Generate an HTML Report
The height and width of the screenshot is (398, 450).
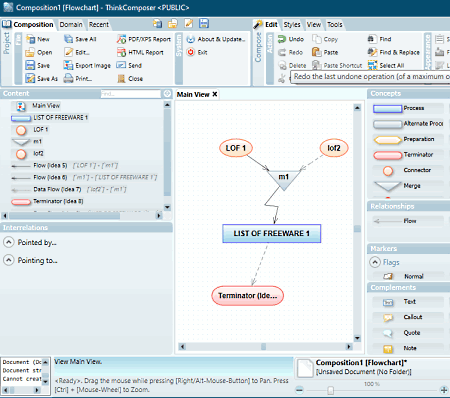[140, 52]
